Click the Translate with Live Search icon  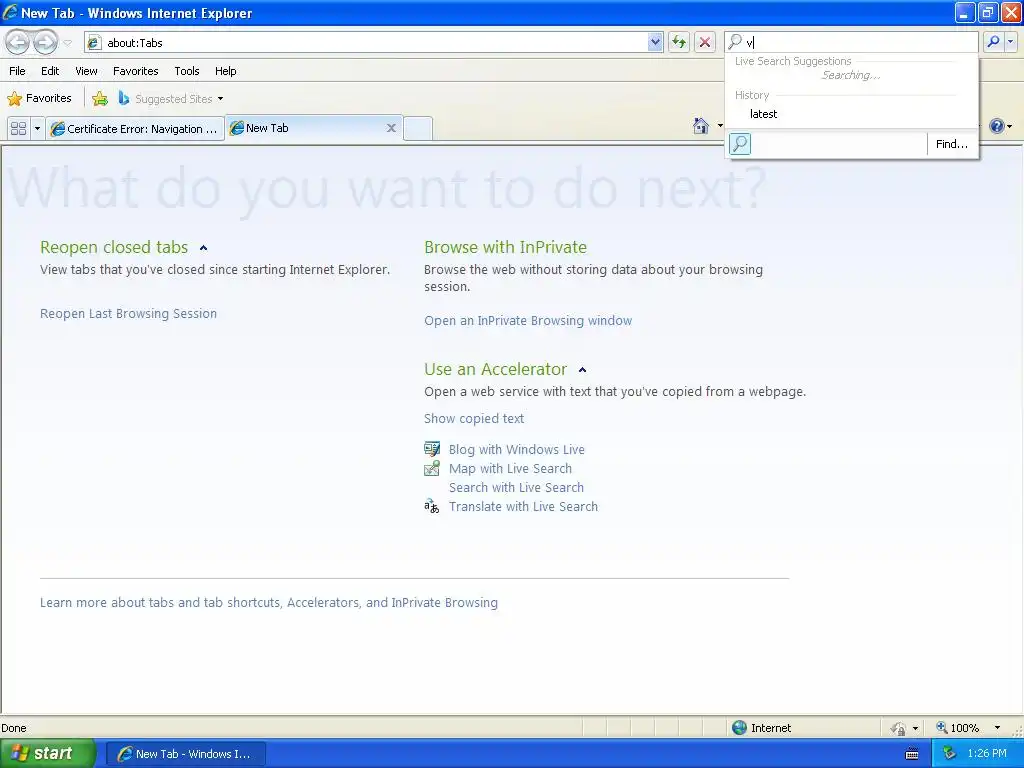432,506
